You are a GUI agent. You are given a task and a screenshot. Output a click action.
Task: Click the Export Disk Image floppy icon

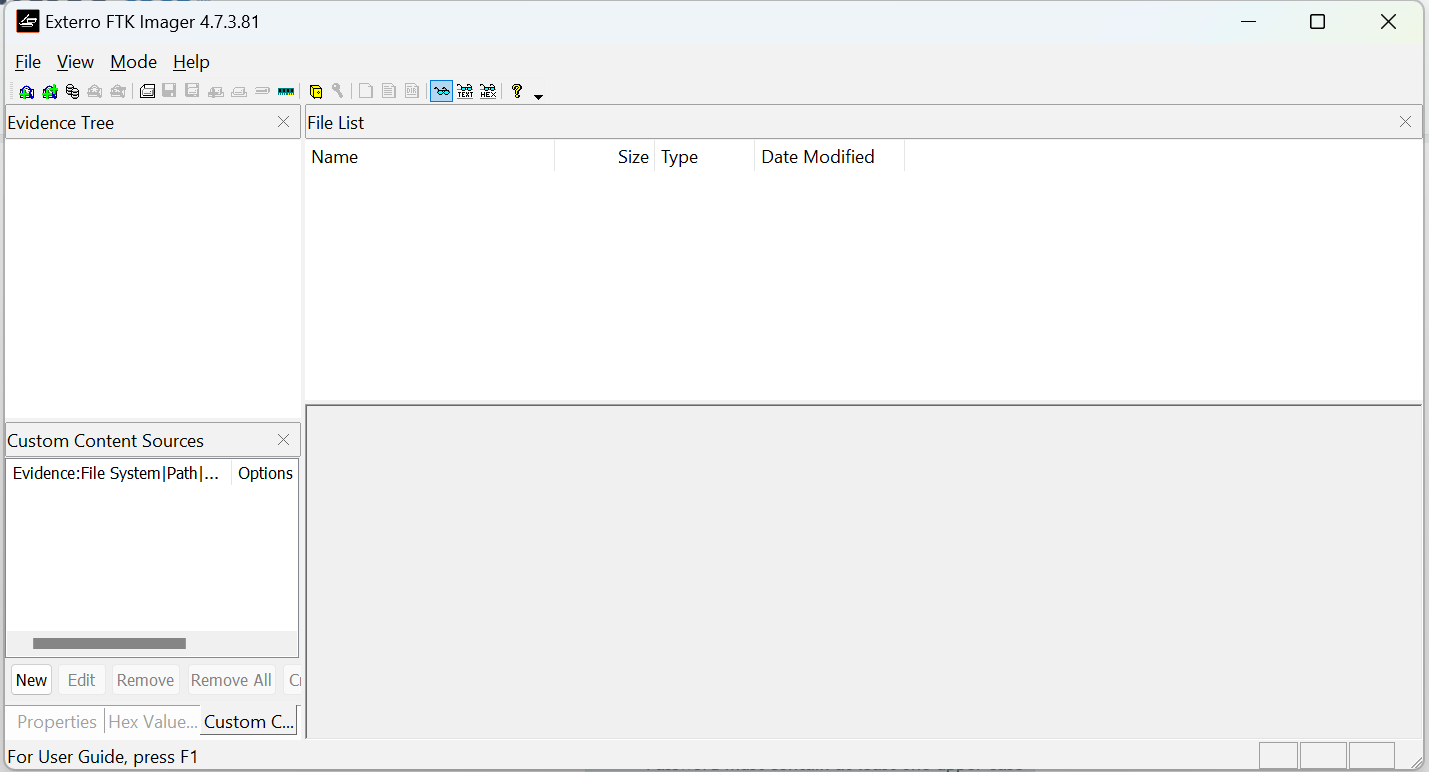click(169, 92)
